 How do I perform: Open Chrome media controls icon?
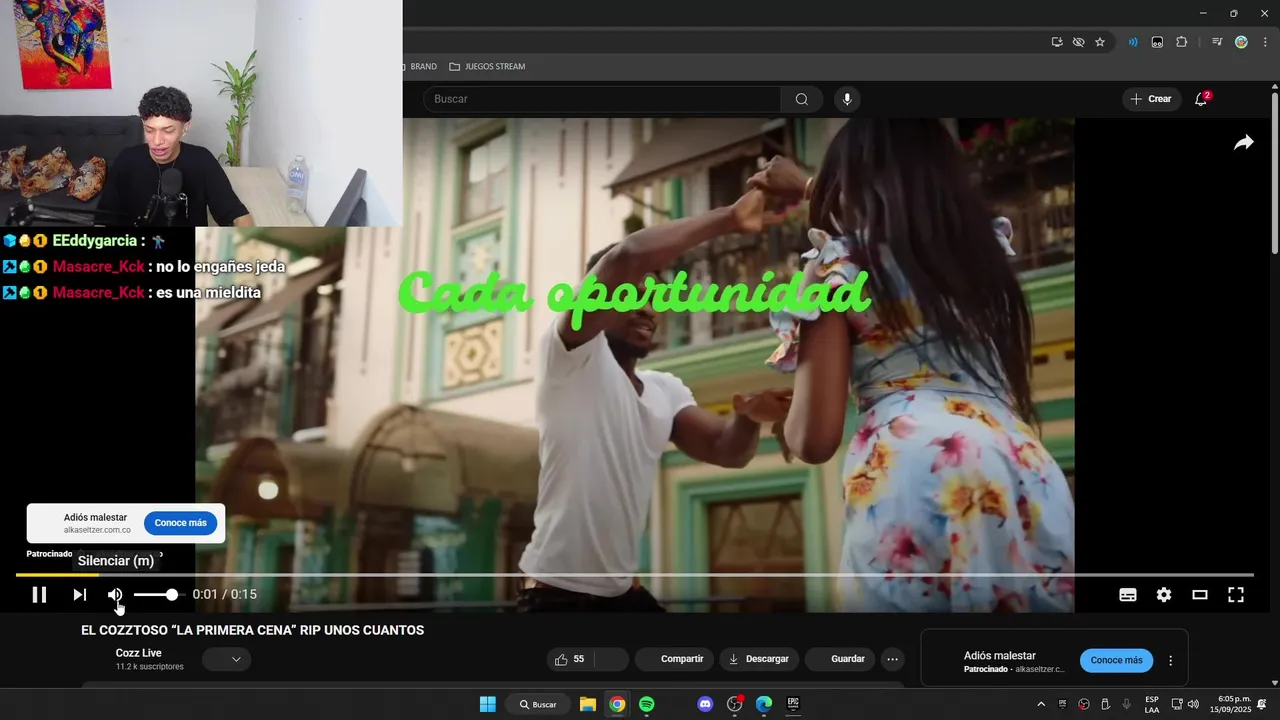(x=1217, y=42)
